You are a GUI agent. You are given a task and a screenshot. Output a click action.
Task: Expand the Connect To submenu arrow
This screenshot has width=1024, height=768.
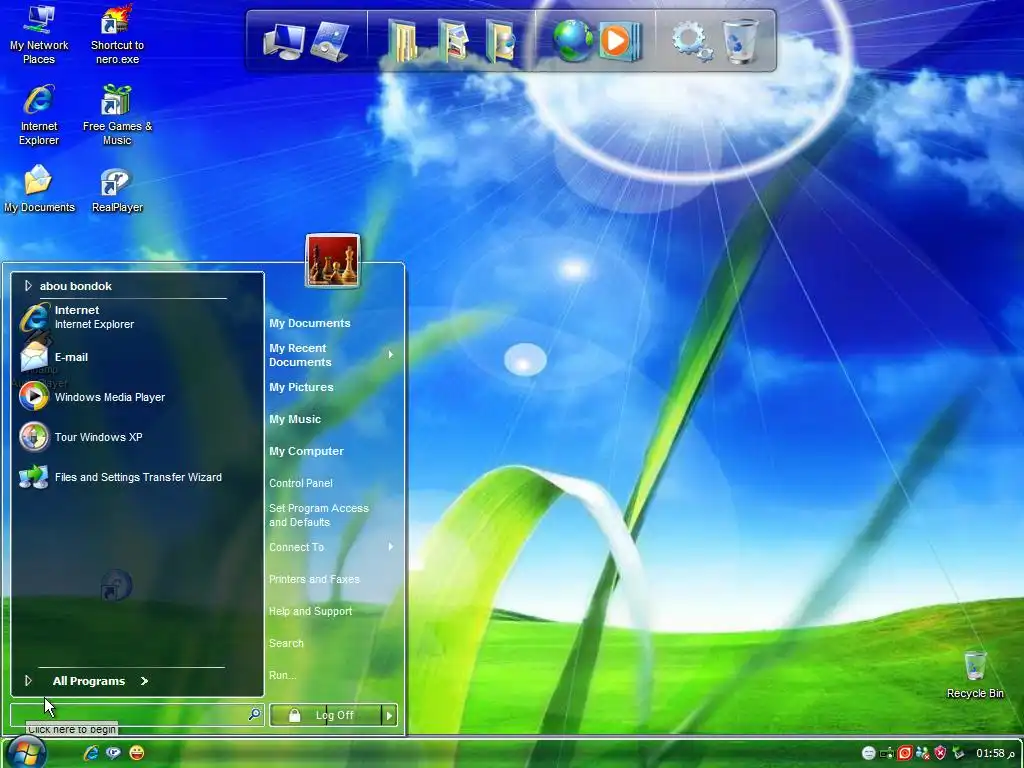391,547
